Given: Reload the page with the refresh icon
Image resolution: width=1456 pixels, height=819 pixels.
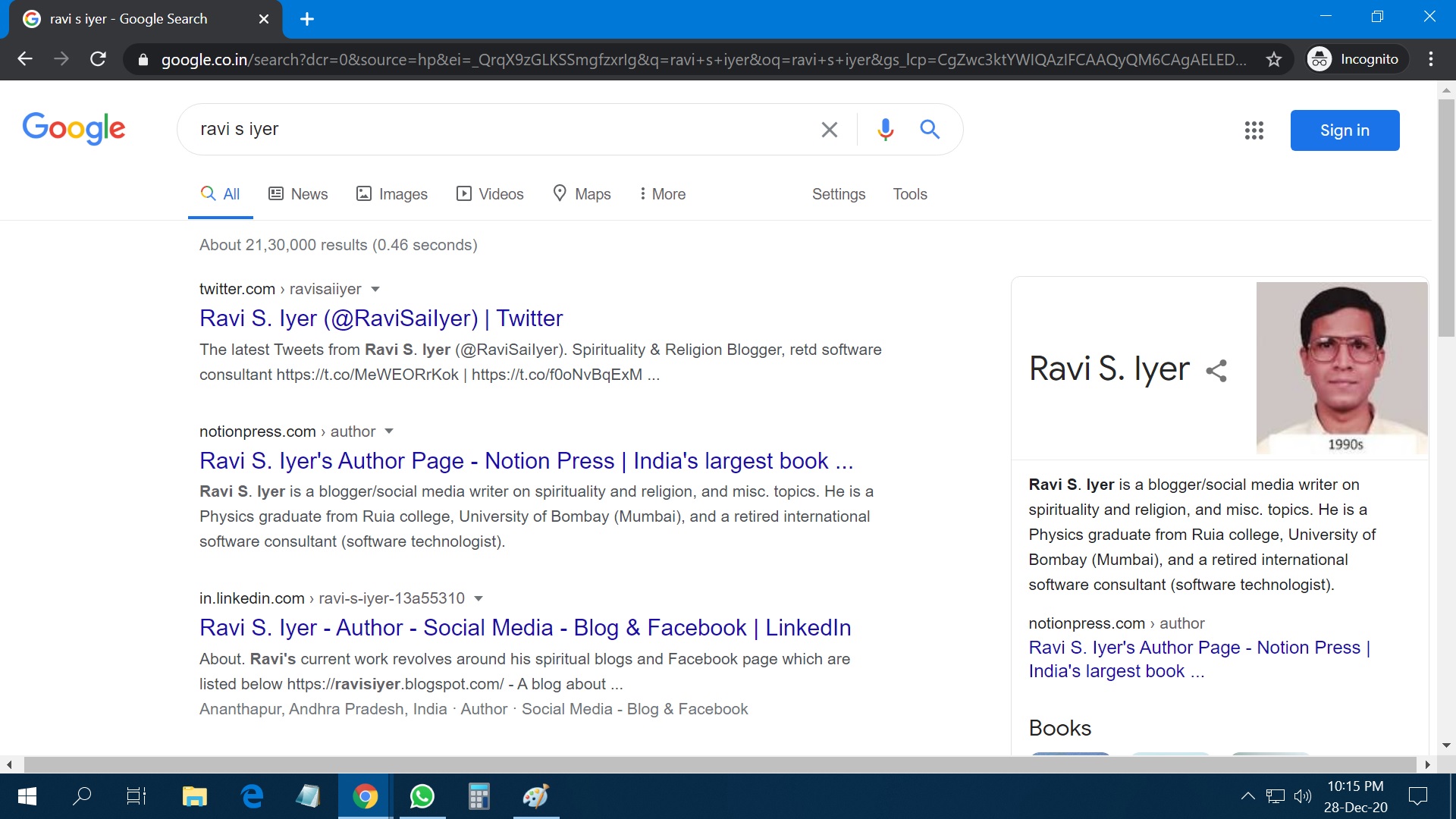Looking at the screenshot, I should coord(98,59).
